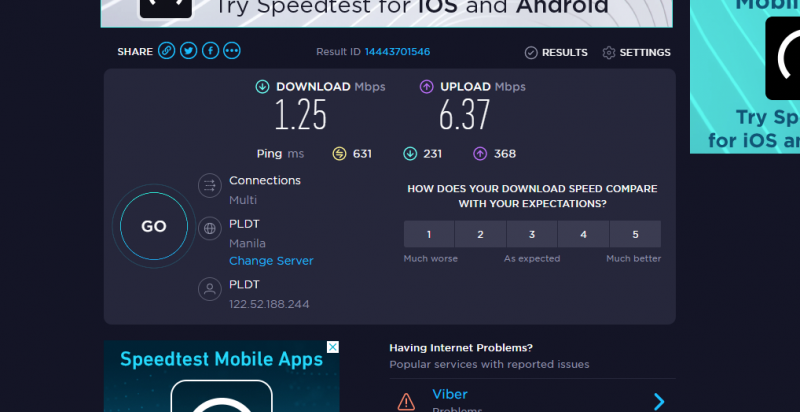Screen dimensions: 800x412
Task: Copy the result link via share icon
Action: coord(166,51)
